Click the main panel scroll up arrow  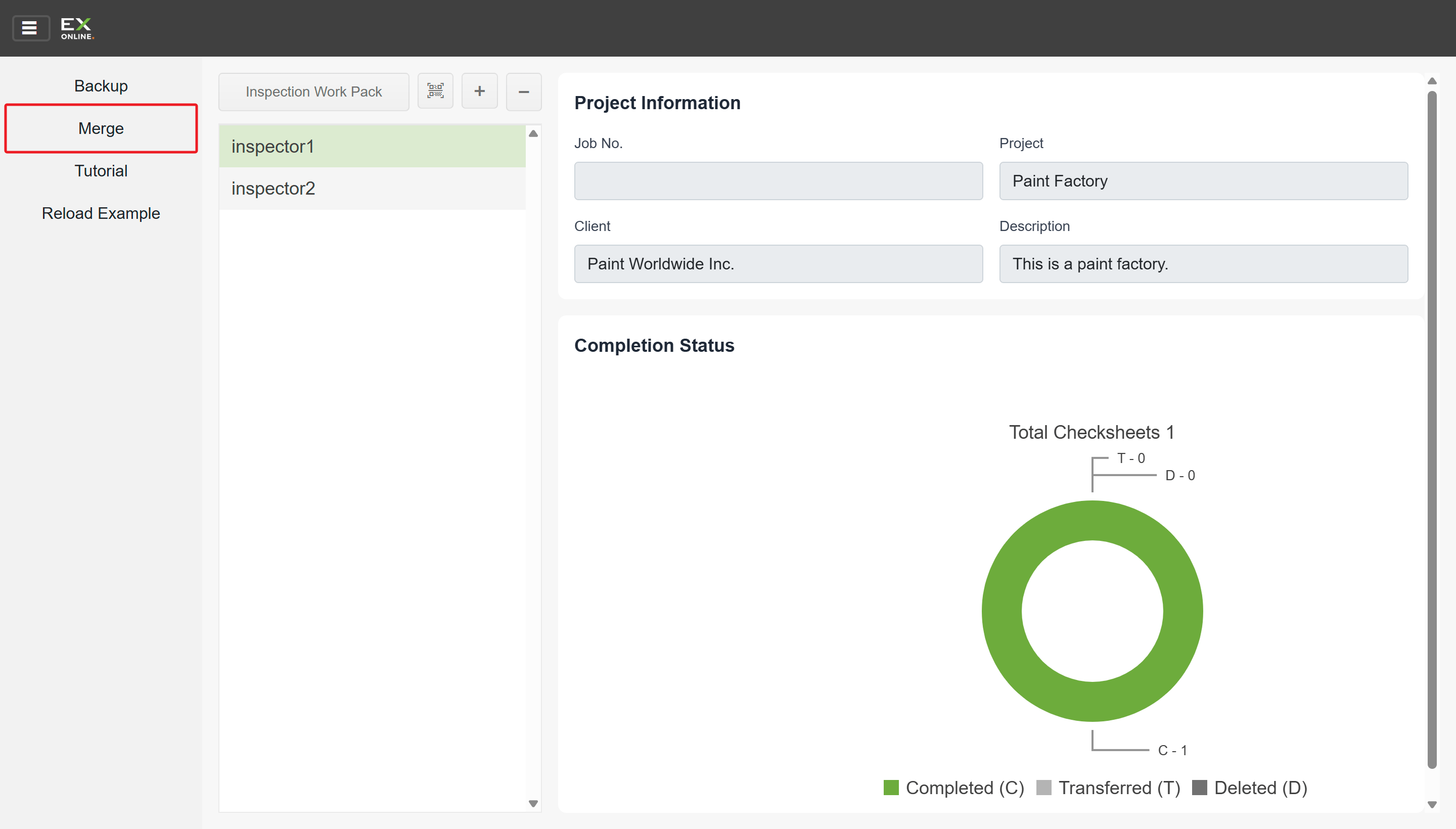click(x=1432, y=81)
